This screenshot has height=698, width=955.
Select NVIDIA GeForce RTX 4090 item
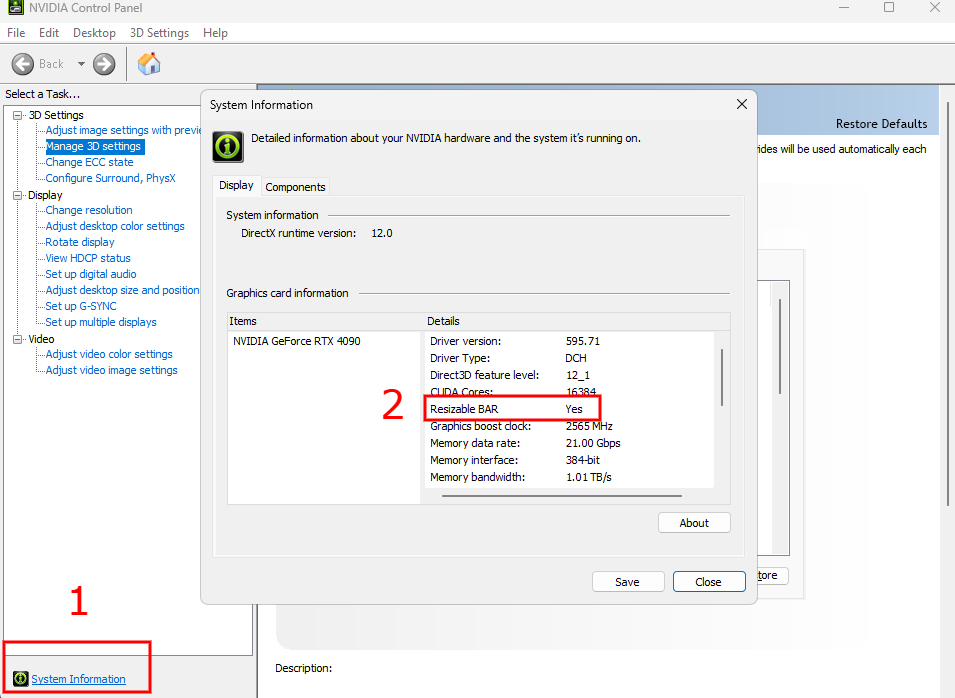(297, 341)
